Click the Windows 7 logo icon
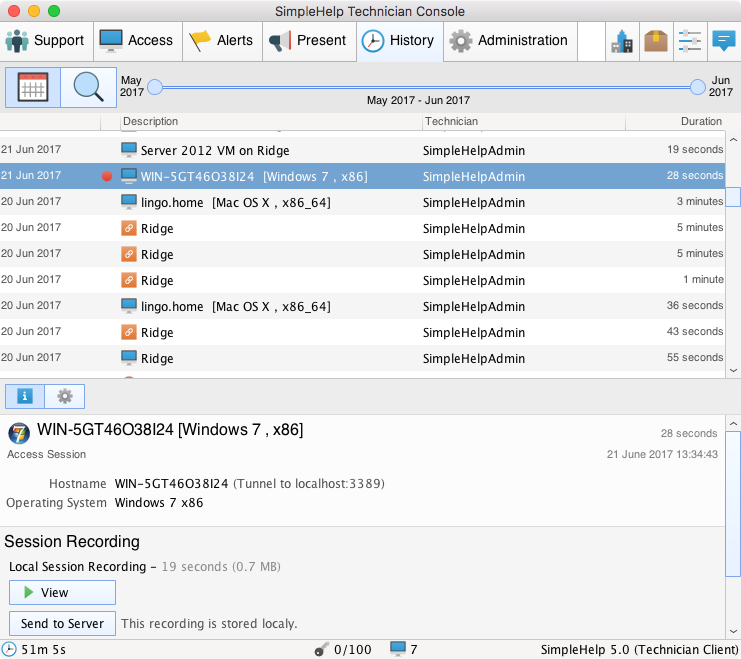 19,433
